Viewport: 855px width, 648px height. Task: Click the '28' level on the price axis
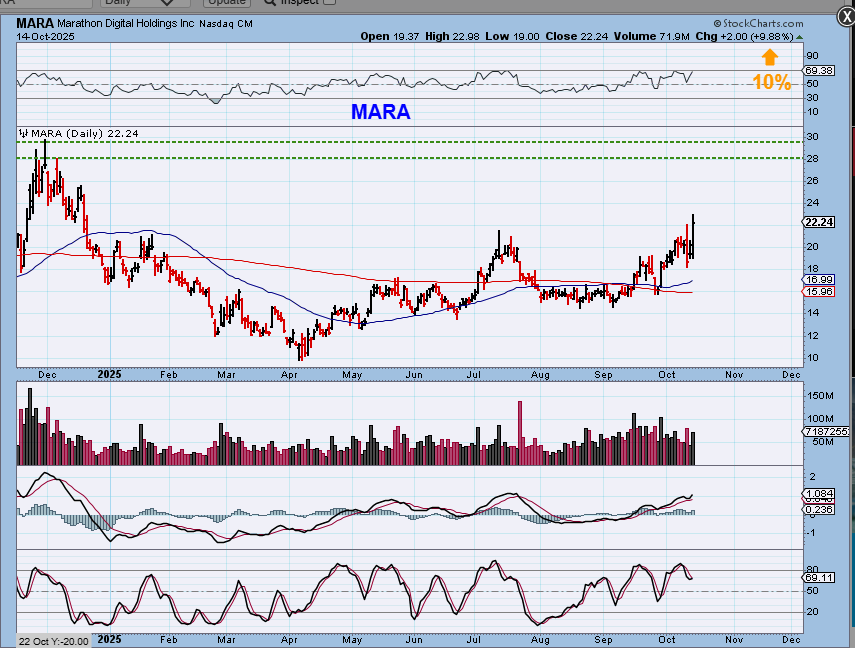812,159
